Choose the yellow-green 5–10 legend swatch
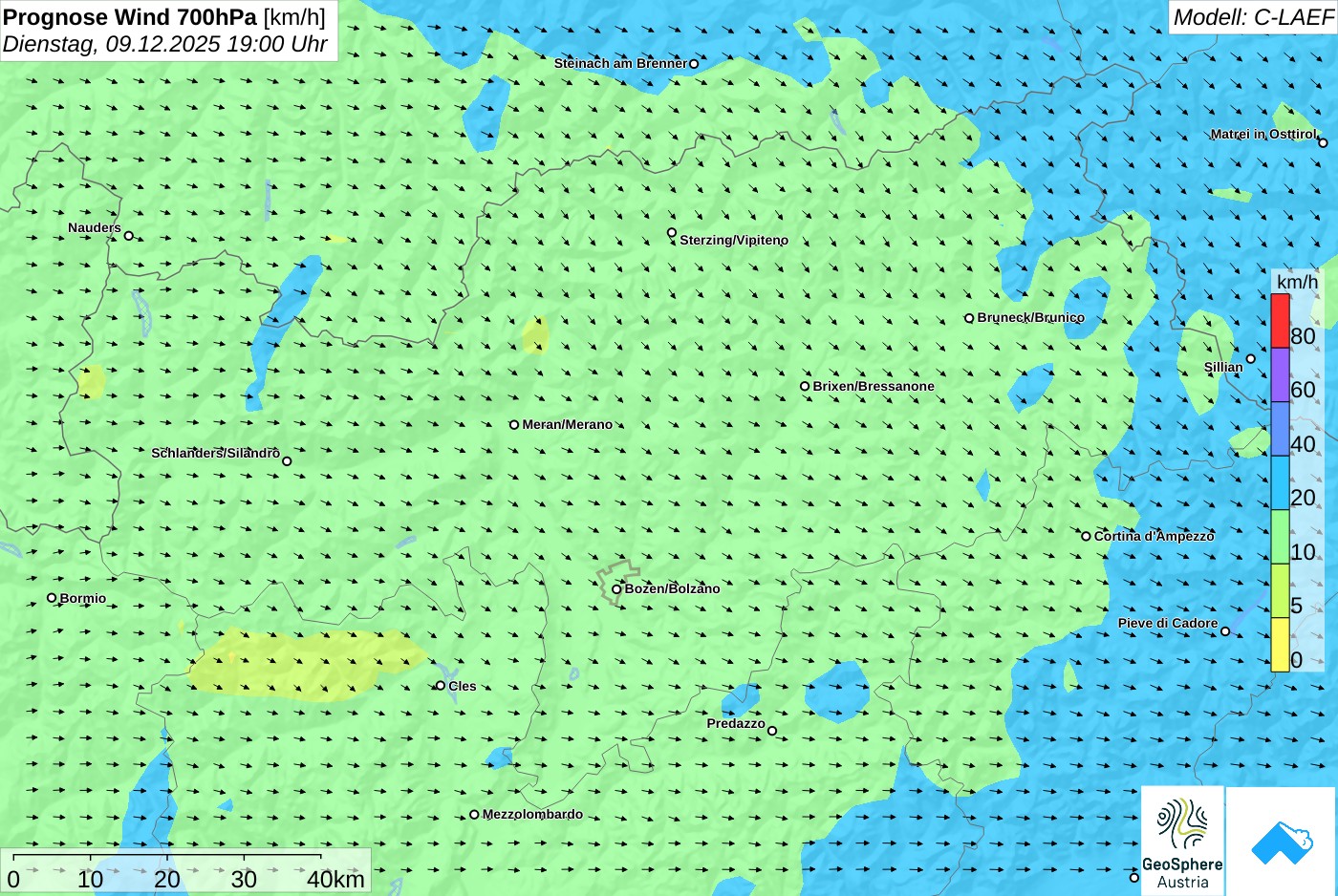The height and width of the screenshot is (896, 1338). coord(1280,590)
